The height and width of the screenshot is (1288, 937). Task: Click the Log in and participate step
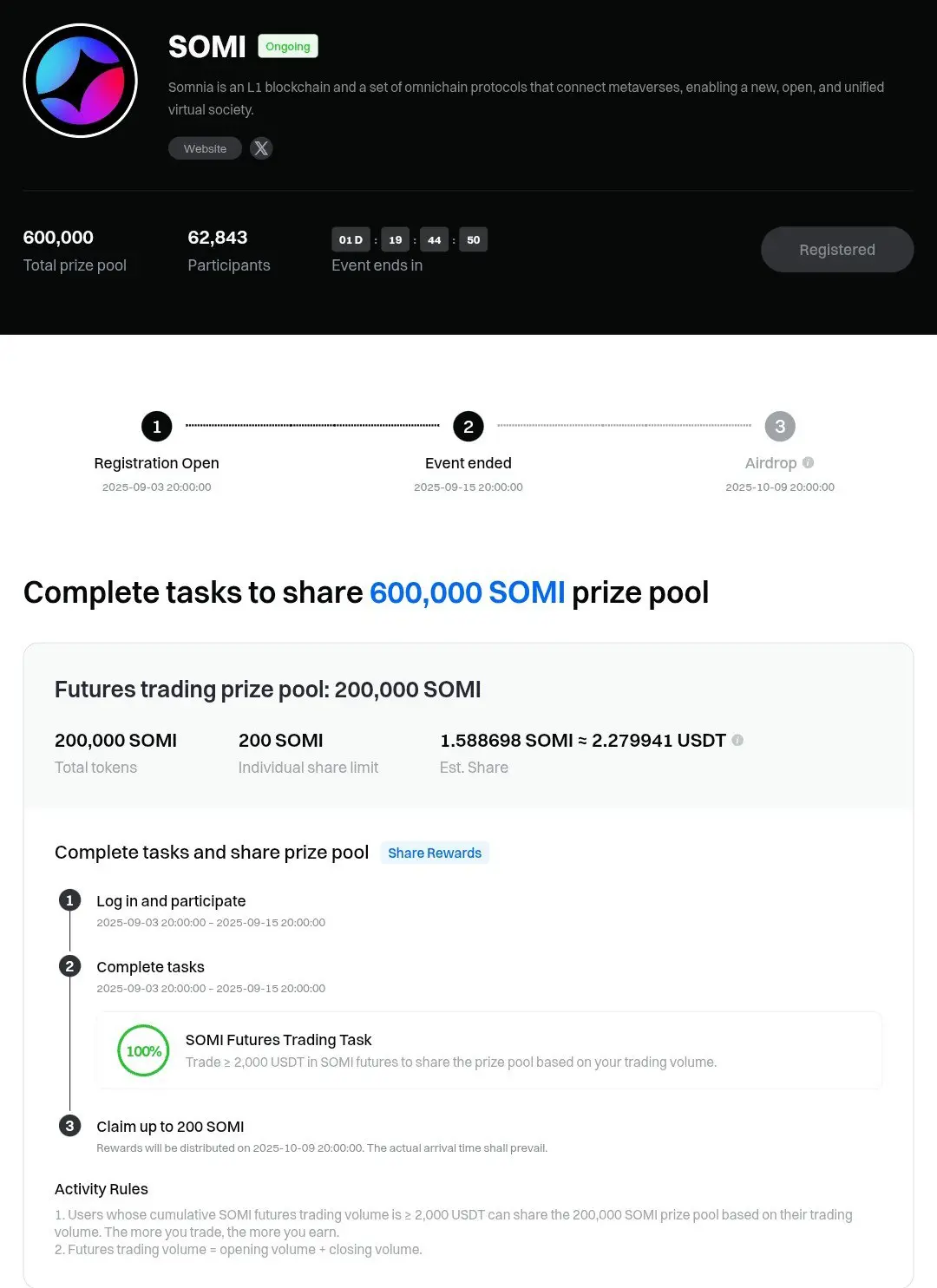(171, 901)
